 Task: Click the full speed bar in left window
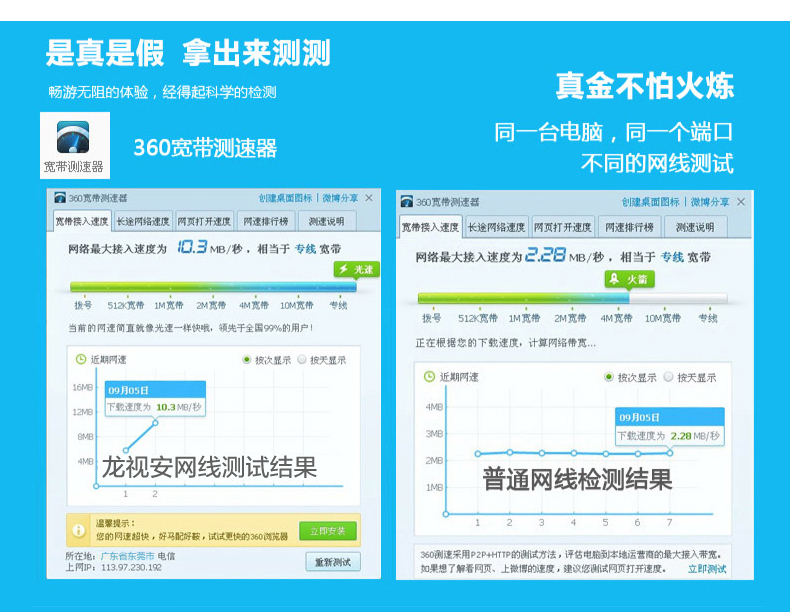214,287
